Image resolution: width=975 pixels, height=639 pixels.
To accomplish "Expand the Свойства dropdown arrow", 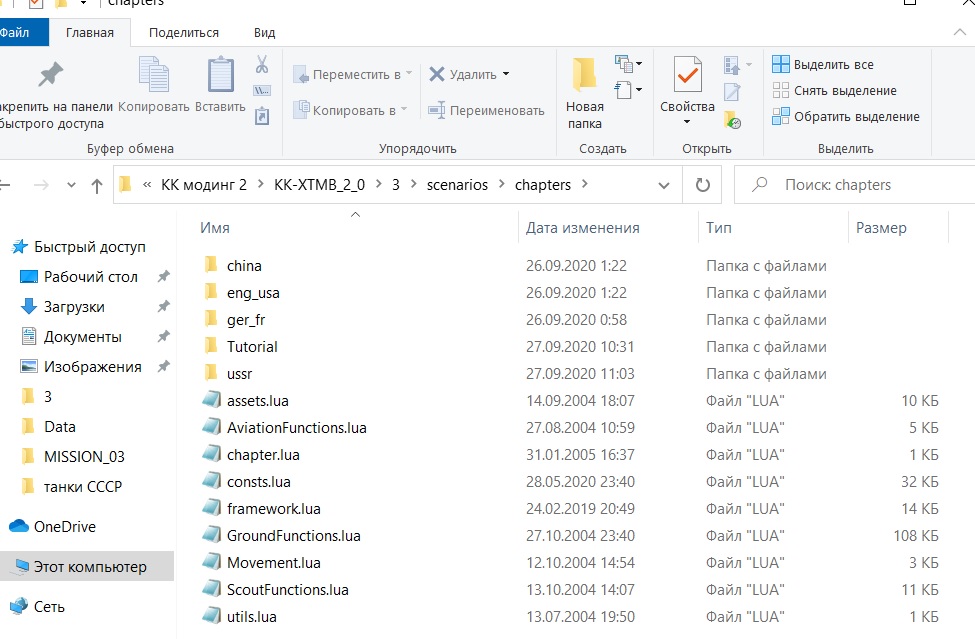I will point(687,122).
